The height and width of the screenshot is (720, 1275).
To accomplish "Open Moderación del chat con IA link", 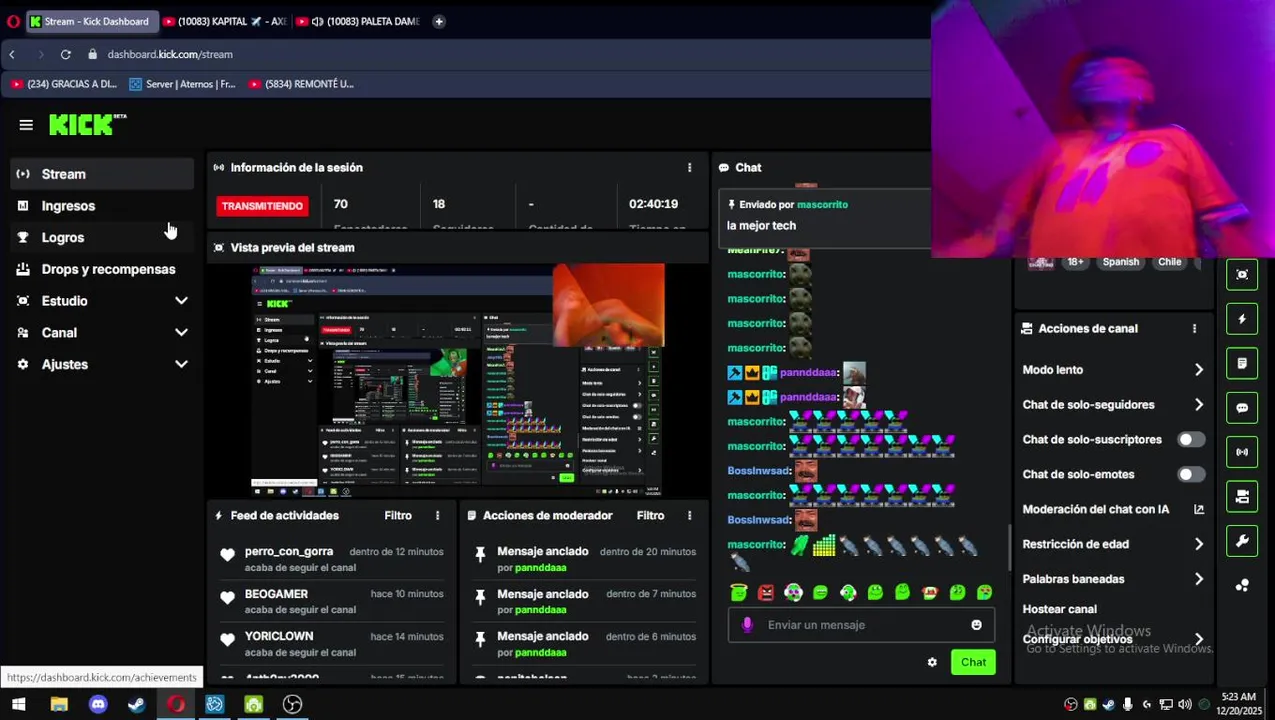I will click(1199, 510).
